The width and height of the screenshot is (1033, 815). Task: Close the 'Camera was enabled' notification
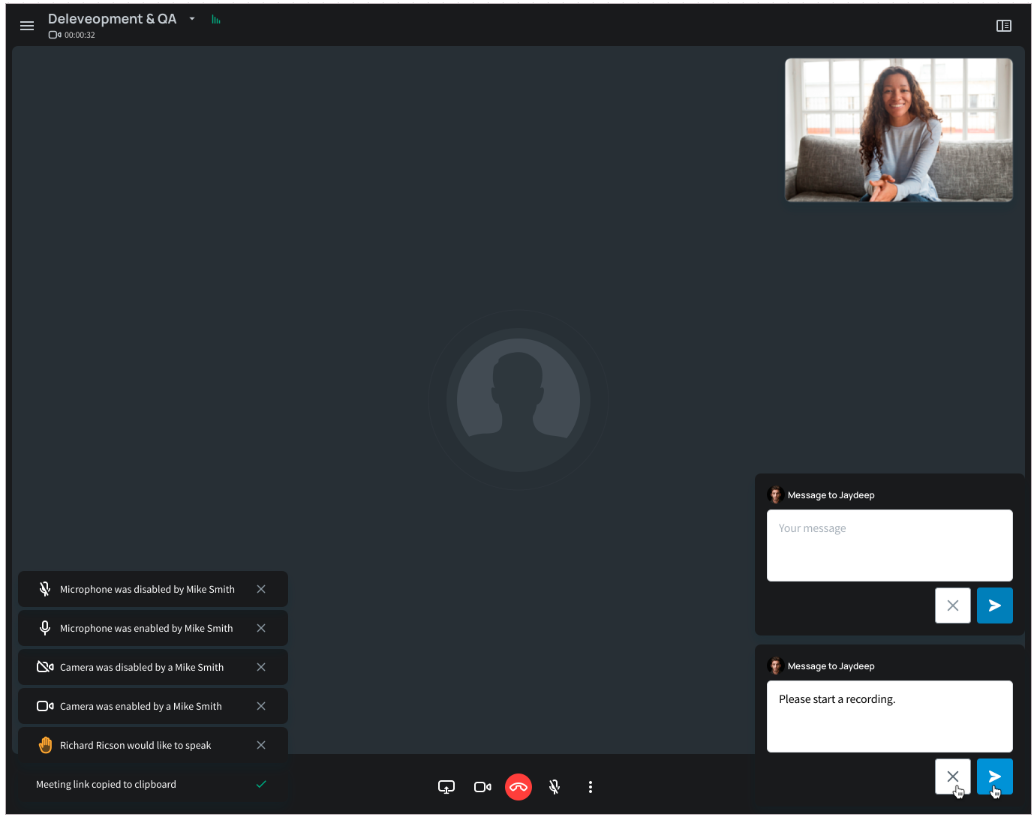(261, 706)
